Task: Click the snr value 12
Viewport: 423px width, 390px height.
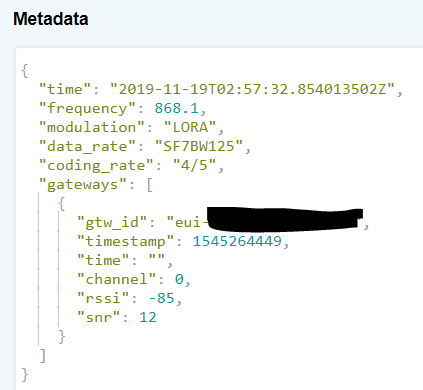Action: pyautogui.click(x=148, y=317)
